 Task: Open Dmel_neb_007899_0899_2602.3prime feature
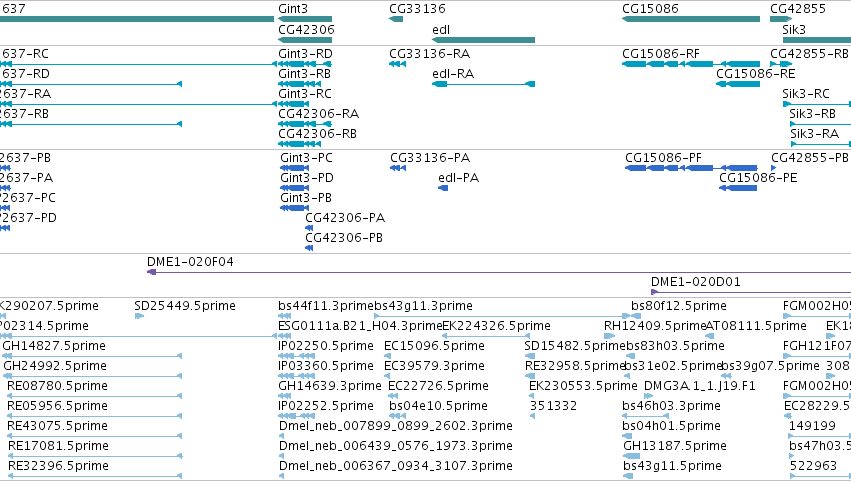396,427
